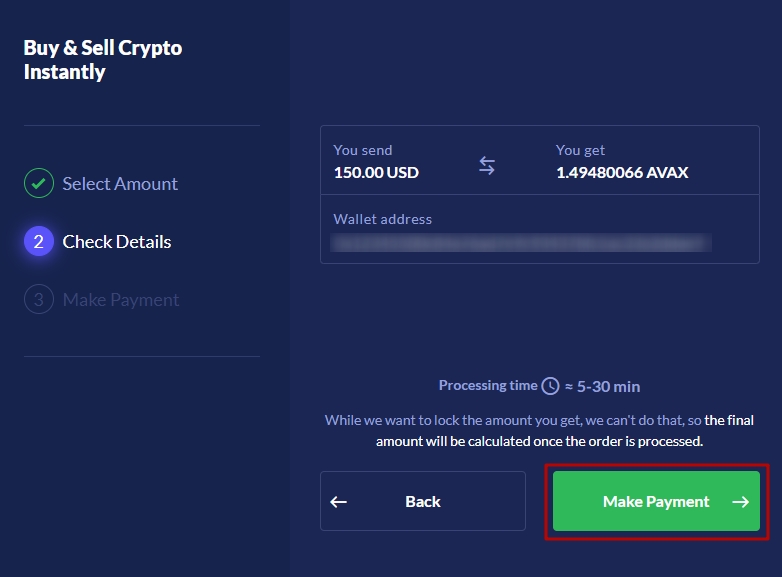Click the right arrow on green payment button
The image size is (782, 577).
tap(740, 502)
